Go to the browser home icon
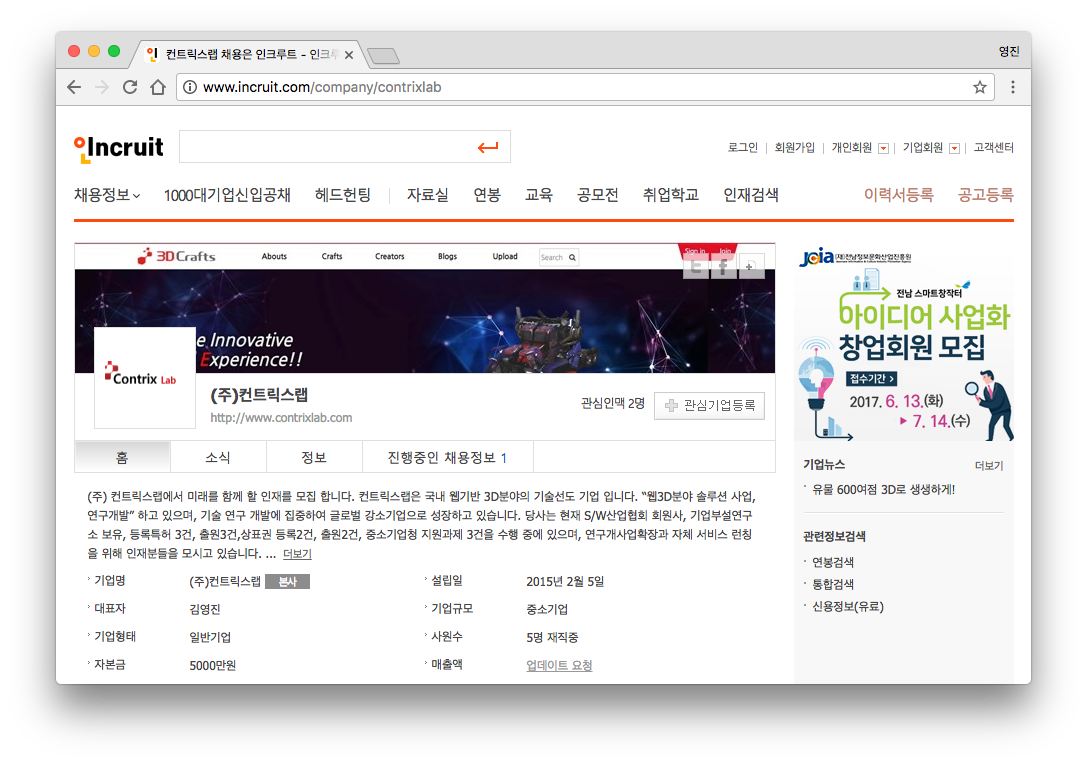Viewport: 1087px width, 764px height. [158, 87]
